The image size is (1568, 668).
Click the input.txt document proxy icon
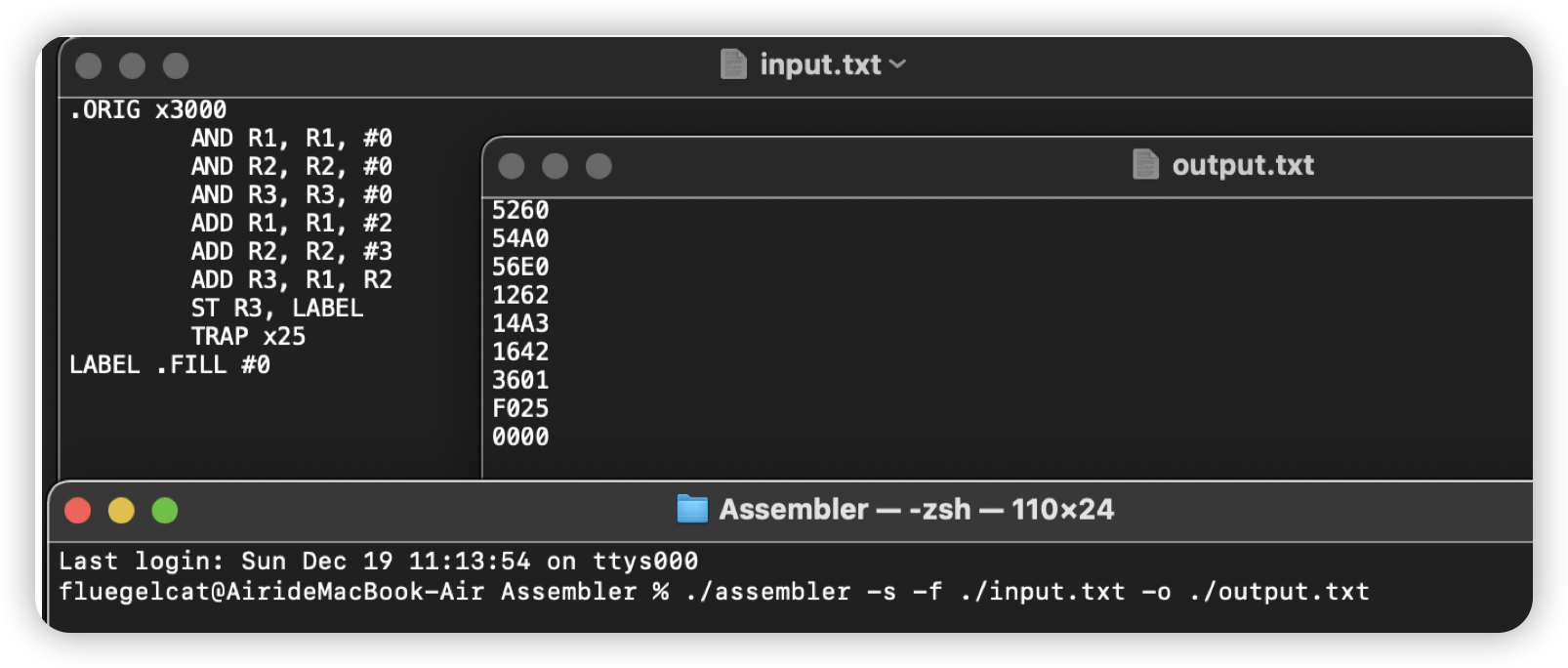tap(733, 64)
